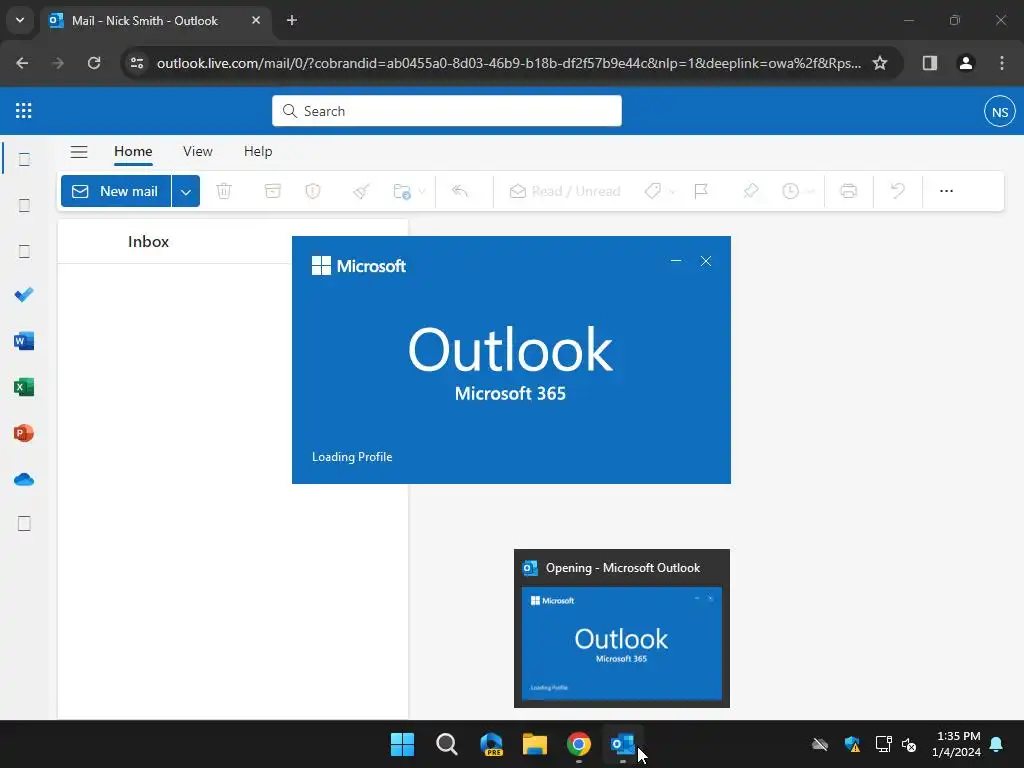The image size is (1024, 768).
Task: Open Chrome profile icon
Action: tap(966, 63)
